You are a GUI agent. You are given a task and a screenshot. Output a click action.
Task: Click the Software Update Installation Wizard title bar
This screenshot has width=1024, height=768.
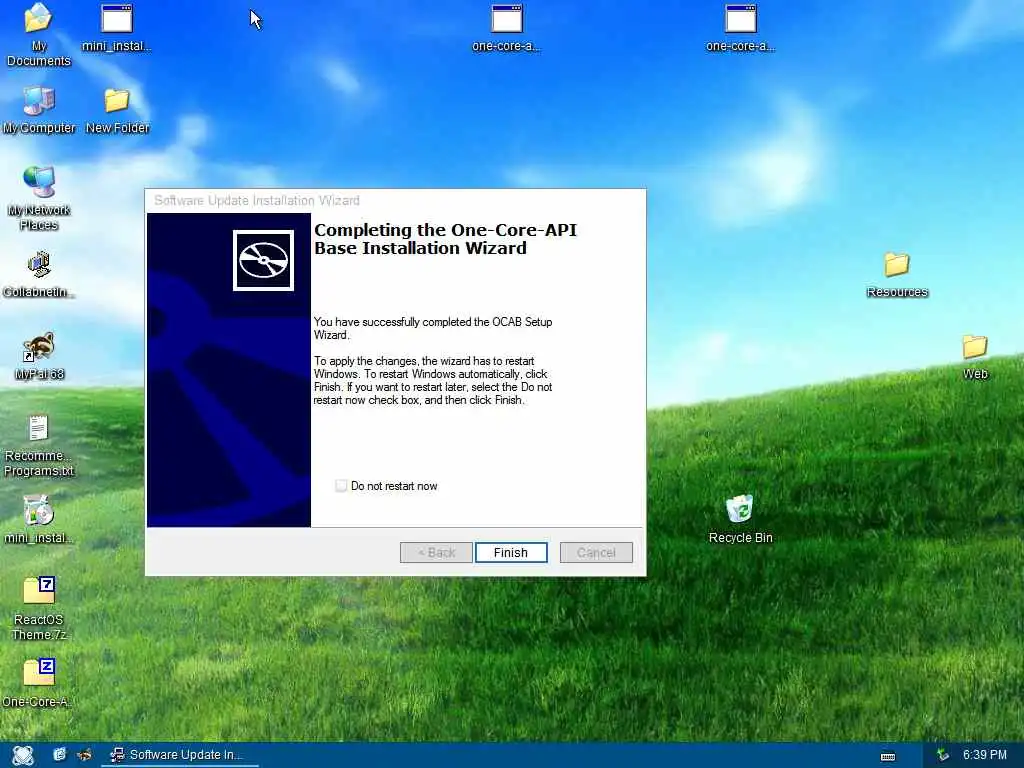click(x=395, y=200)
